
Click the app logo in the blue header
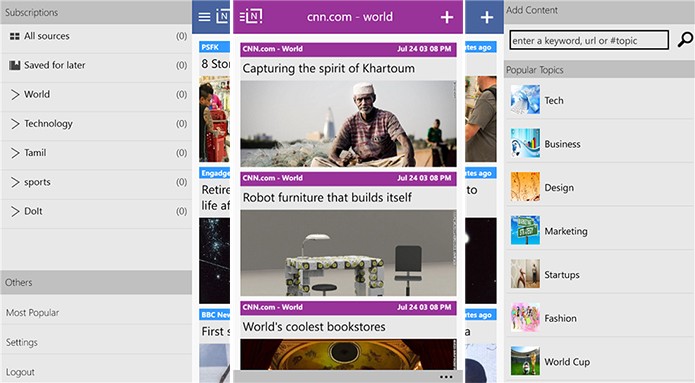tap(223, 17)
